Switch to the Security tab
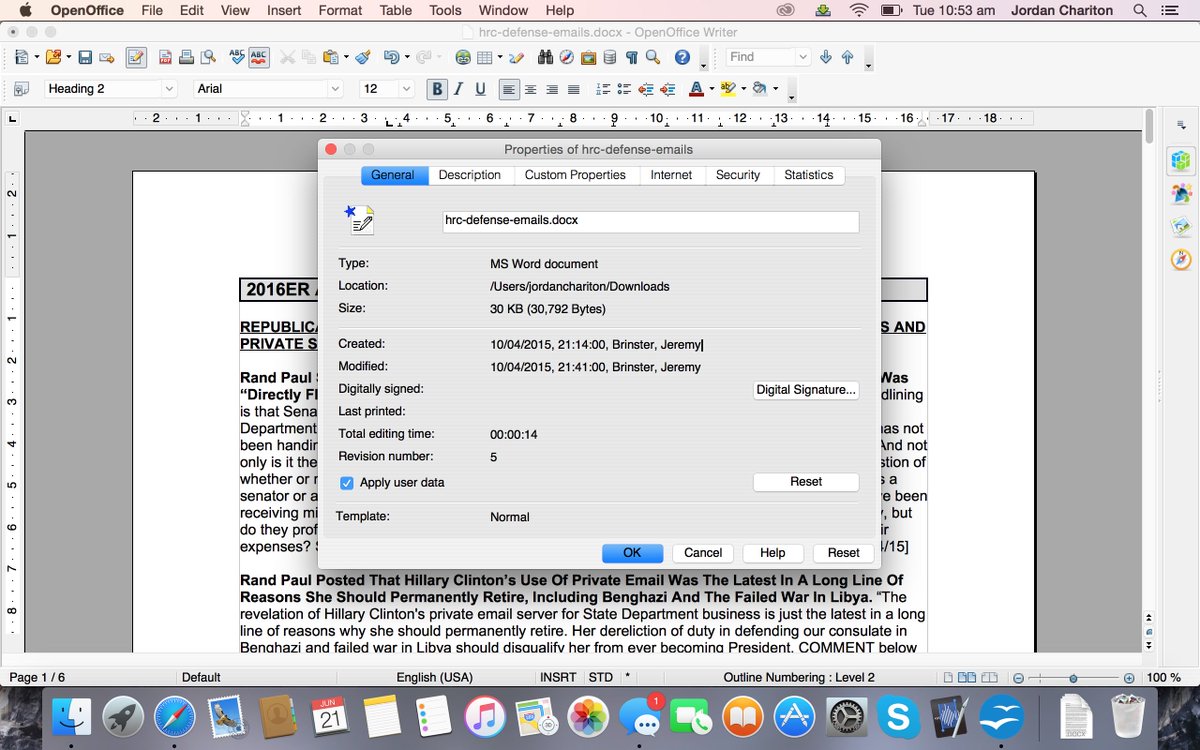The height and width of the screenshot is (750, 1200). [738, 175]
